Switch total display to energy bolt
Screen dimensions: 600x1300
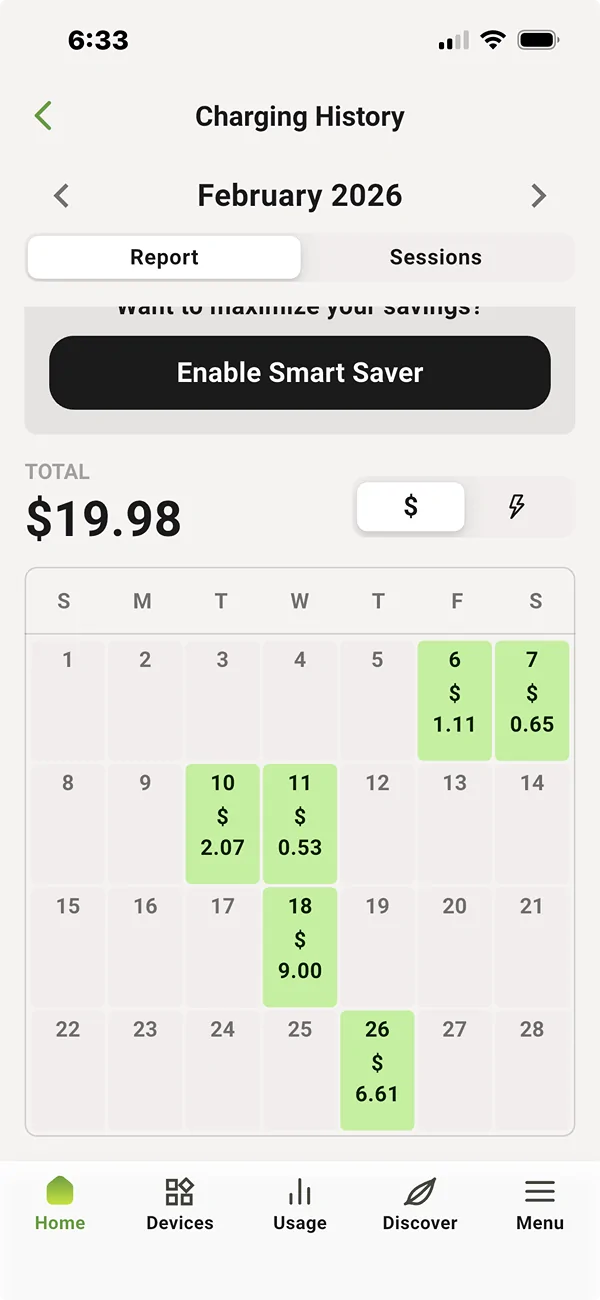[x=517, y=507]
